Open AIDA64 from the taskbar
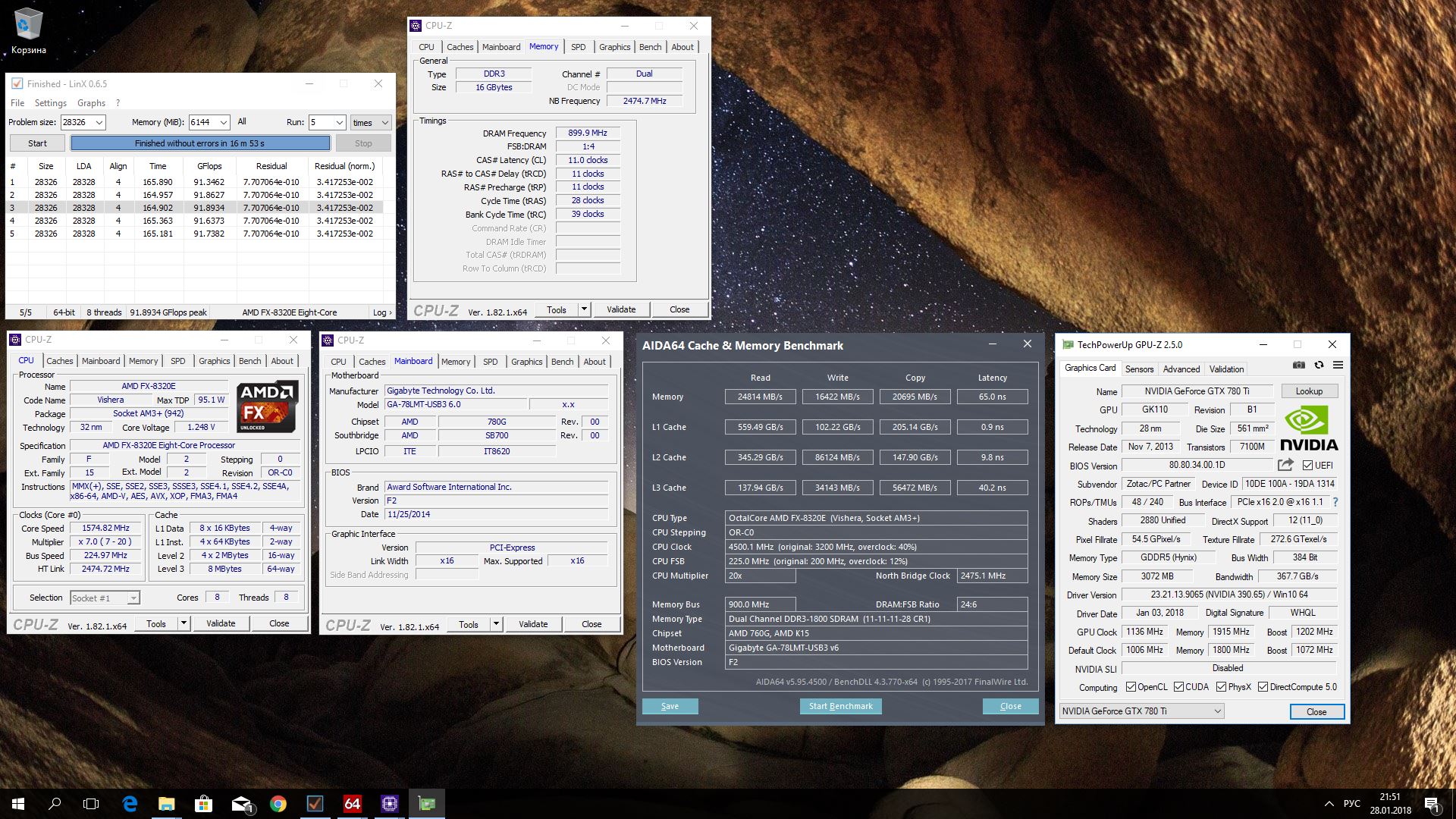1456x819 pixels. point(353,804)
